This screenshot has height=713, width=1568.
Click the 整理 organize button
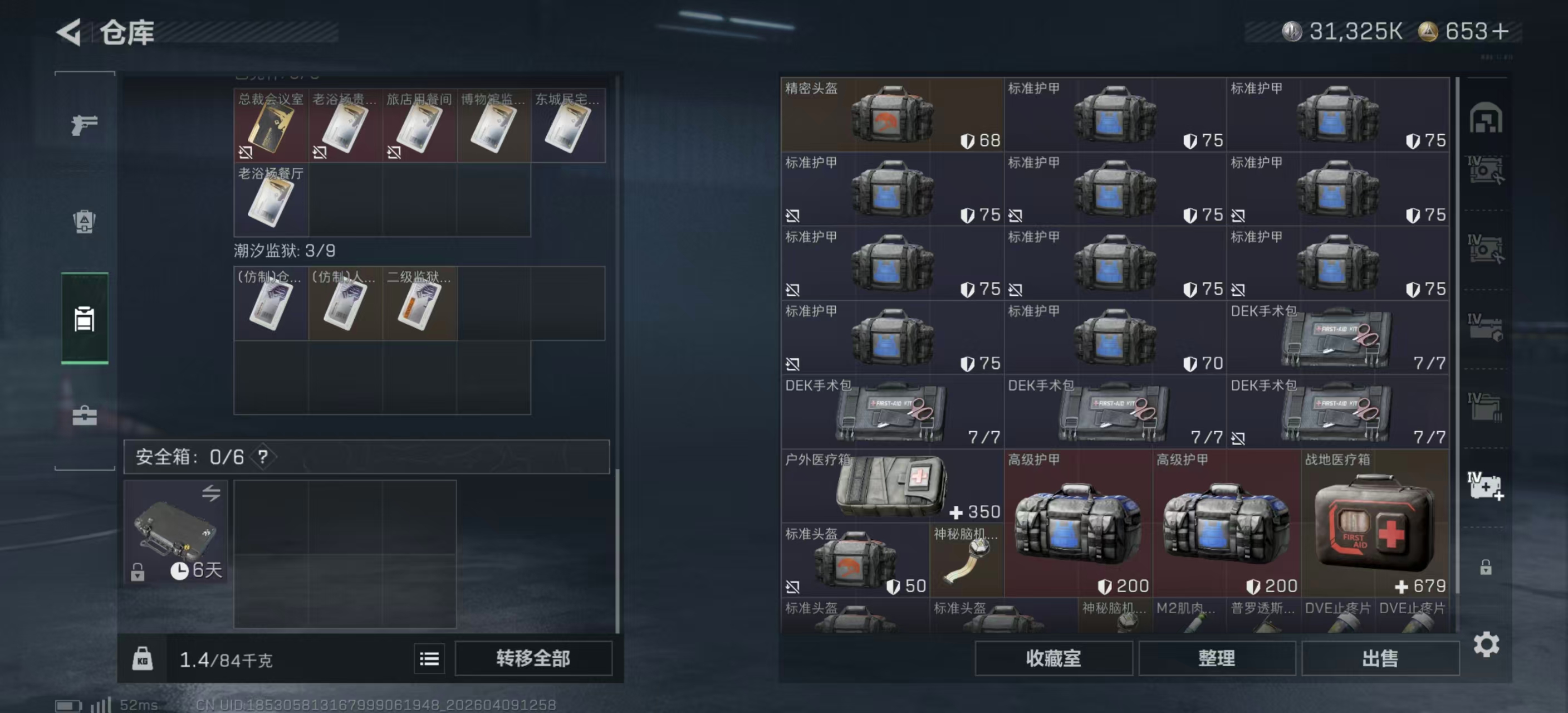pyautogui.click(x=1216, y=658)
